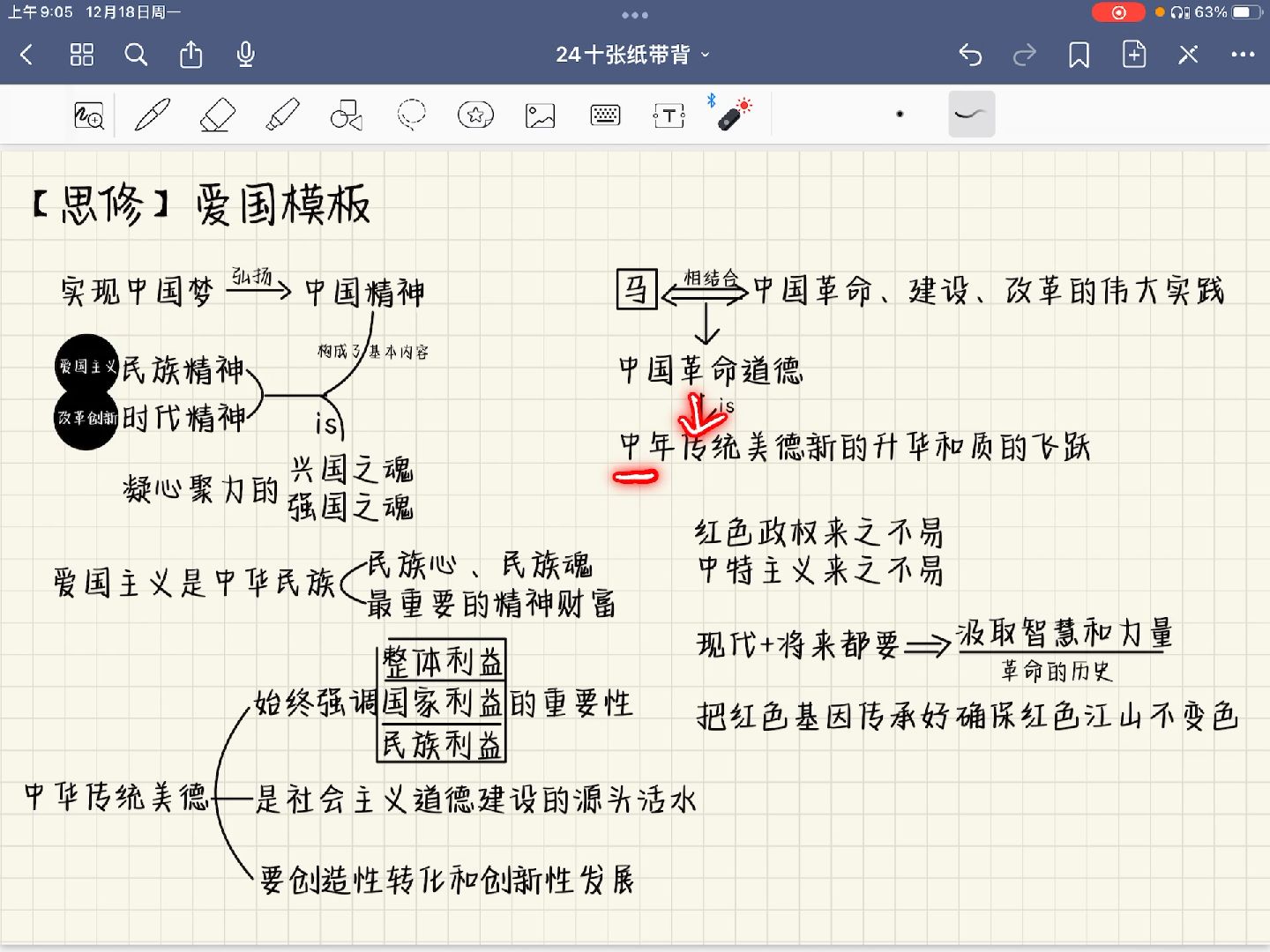
Task: Choose the laser dot pointer style
Action: [900, 114]
